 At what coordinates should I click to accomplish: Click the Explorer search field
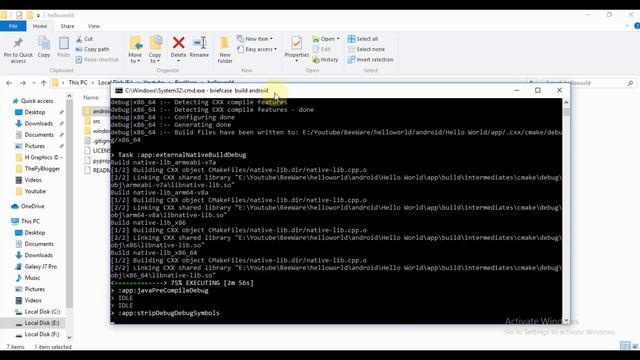(589, 83)
